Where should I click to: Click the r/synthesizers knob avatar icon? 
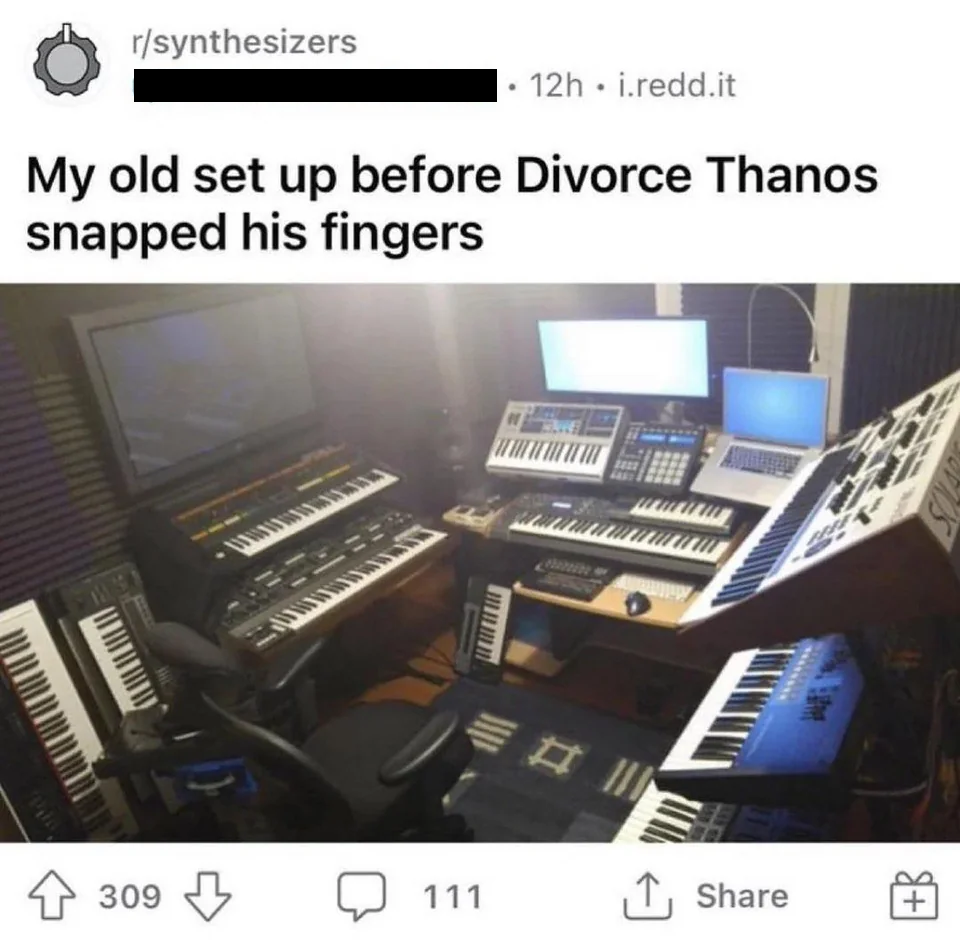tap(67, 62)
